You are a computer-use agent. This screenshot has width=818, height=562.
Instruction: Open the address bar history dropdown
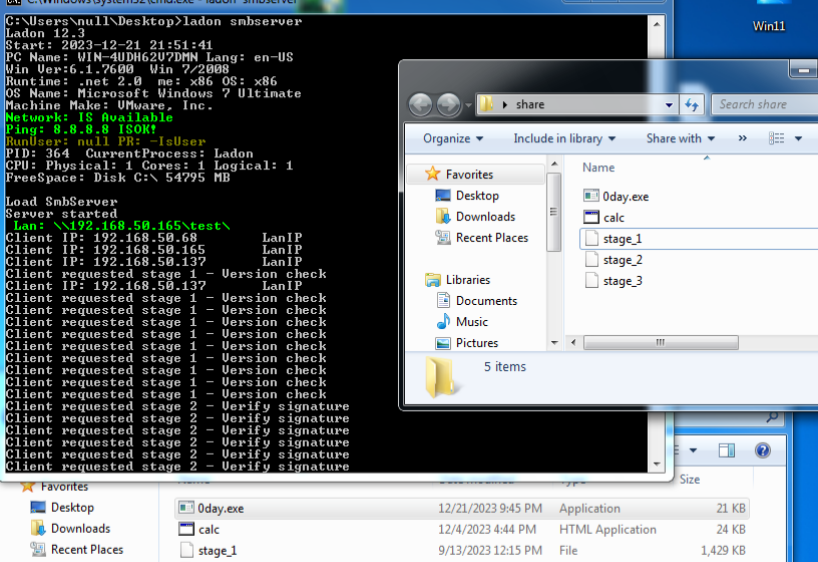[669, 105]
